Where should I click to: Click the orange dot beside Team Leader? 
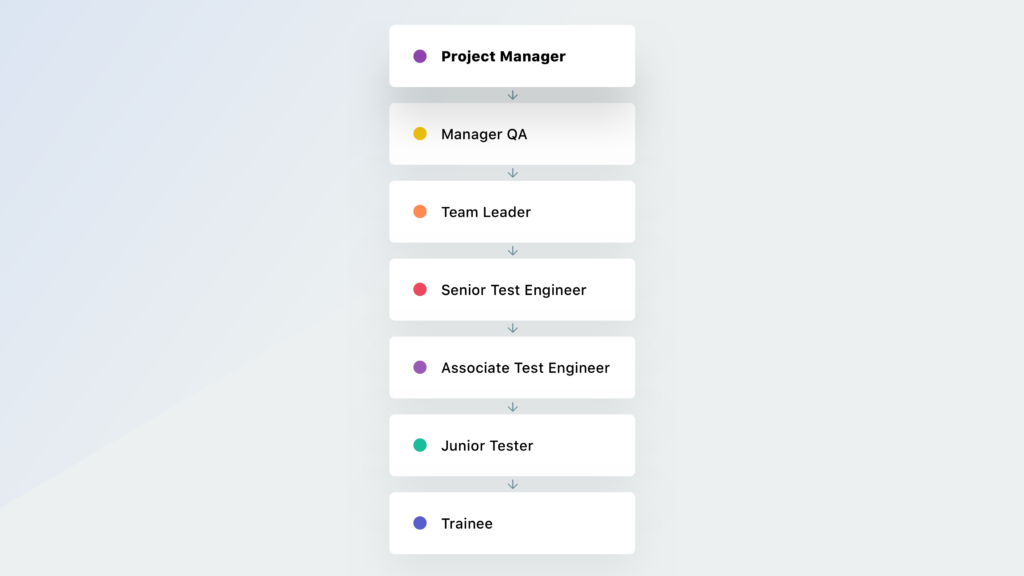420,212
